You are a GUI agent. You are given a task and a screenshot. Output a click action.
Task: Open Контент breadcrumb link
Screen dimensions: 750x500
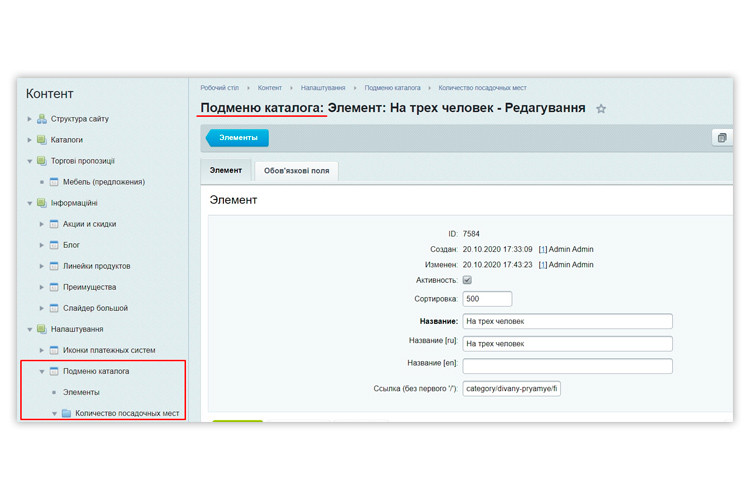270,88
